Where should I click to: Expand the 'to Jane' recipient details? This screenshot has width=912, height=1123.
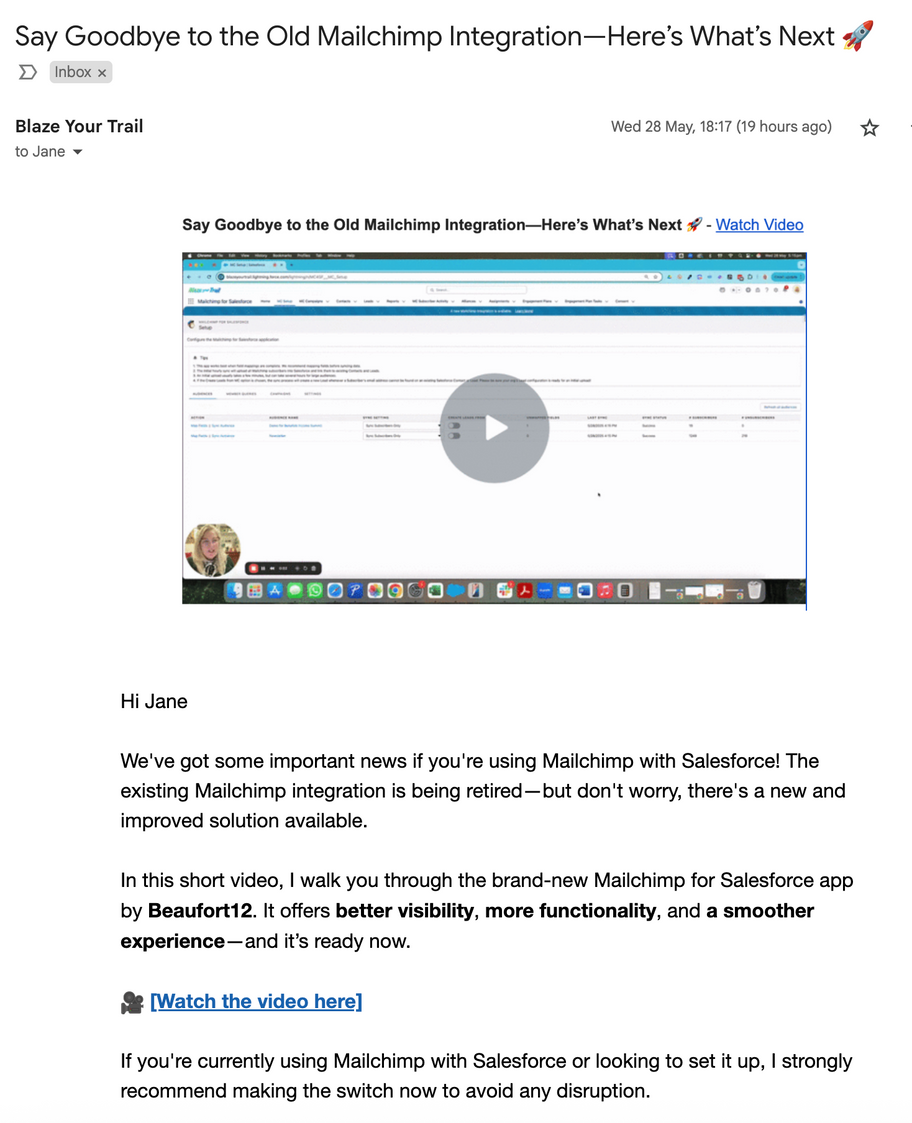tap(78, 152)
